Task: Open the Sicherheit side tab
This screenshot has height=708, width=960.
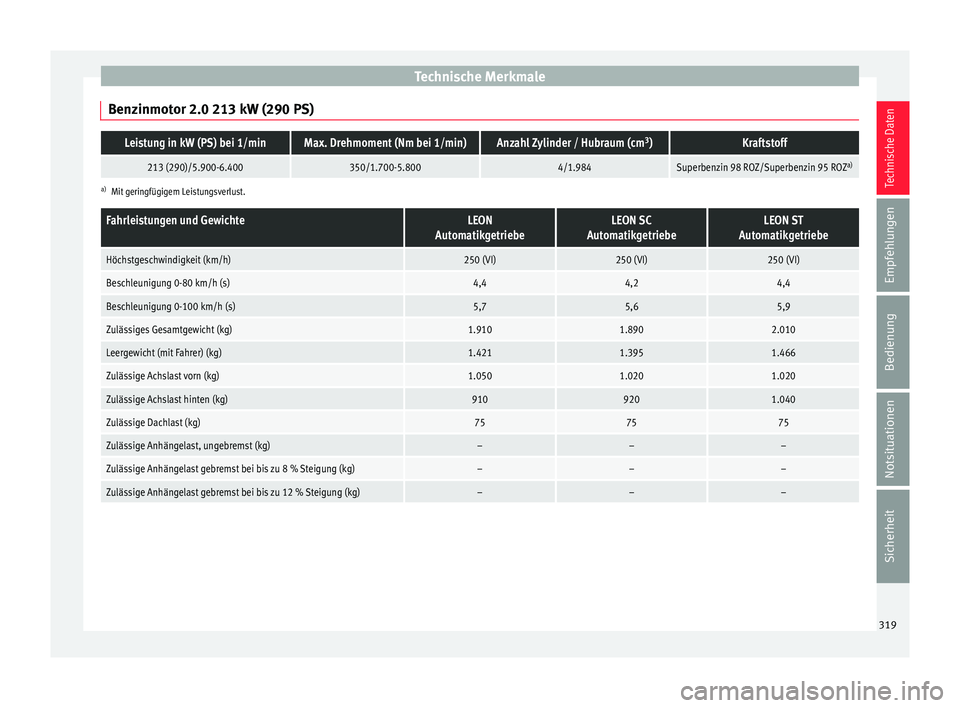Action: (892, 536)
